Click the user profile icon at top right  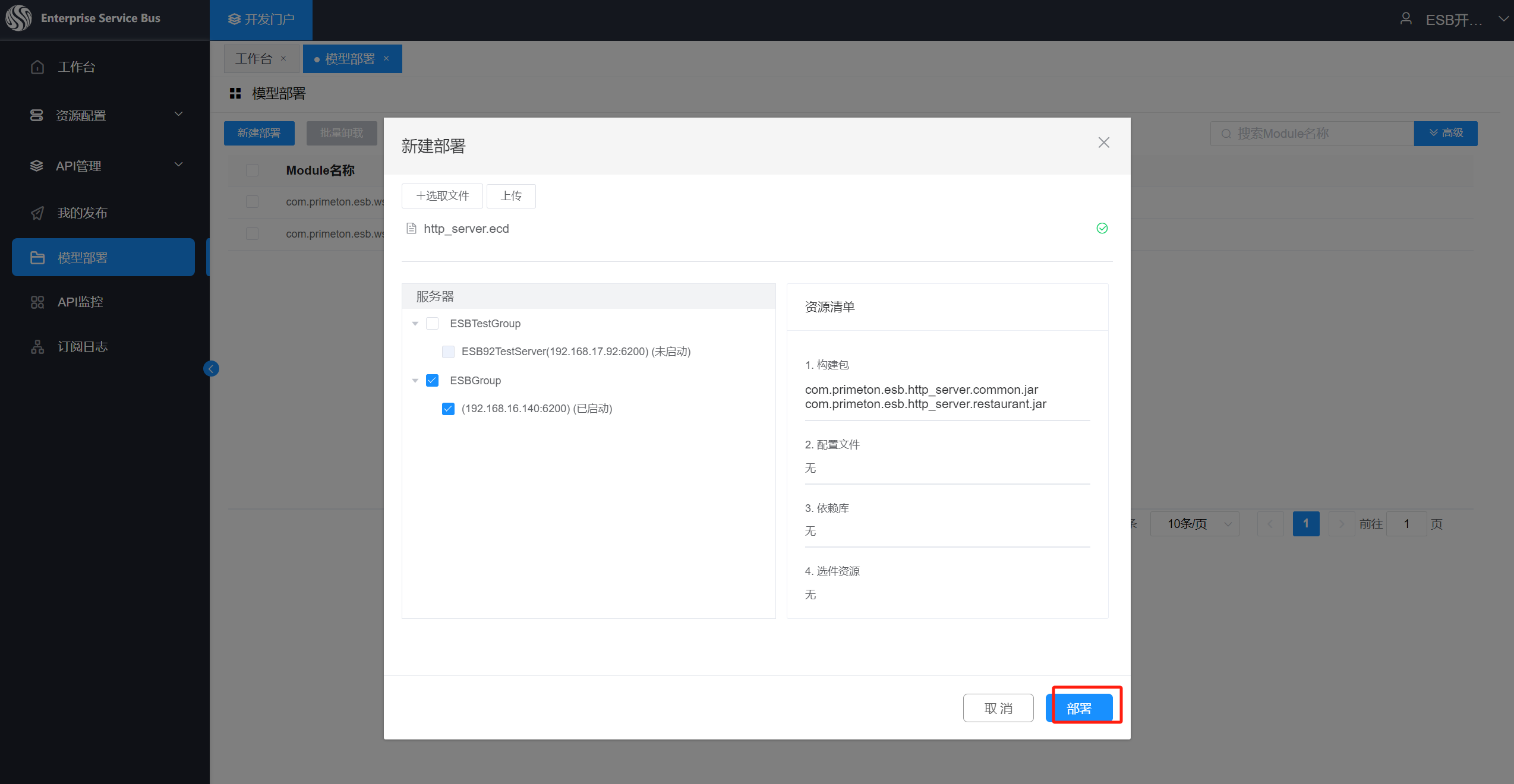pyautogui.click(x=1405, y=19)
